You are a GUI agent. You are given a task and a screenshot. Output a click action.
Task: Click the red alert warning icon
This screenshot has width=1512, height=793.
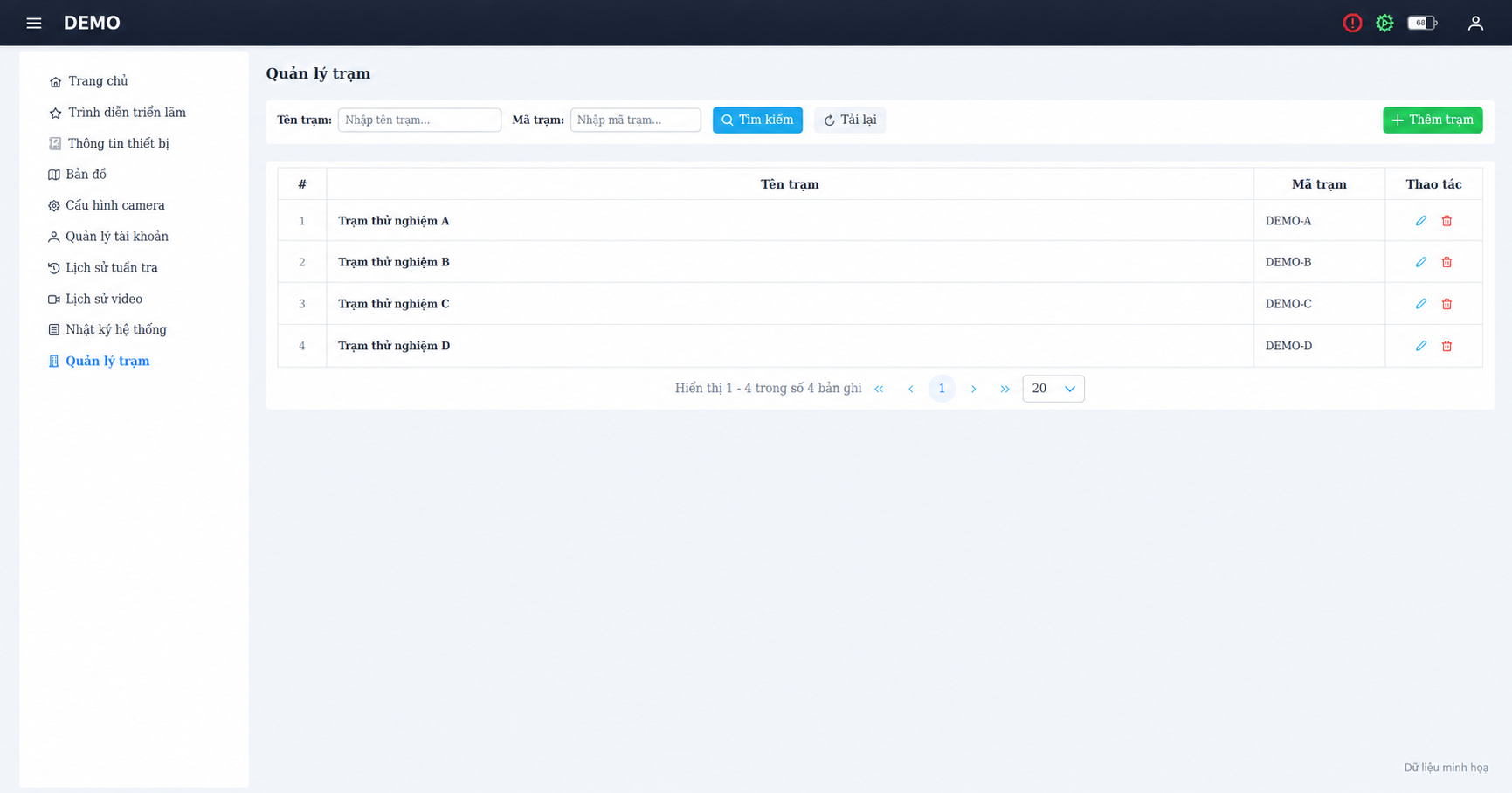(x=1352, y=23)
